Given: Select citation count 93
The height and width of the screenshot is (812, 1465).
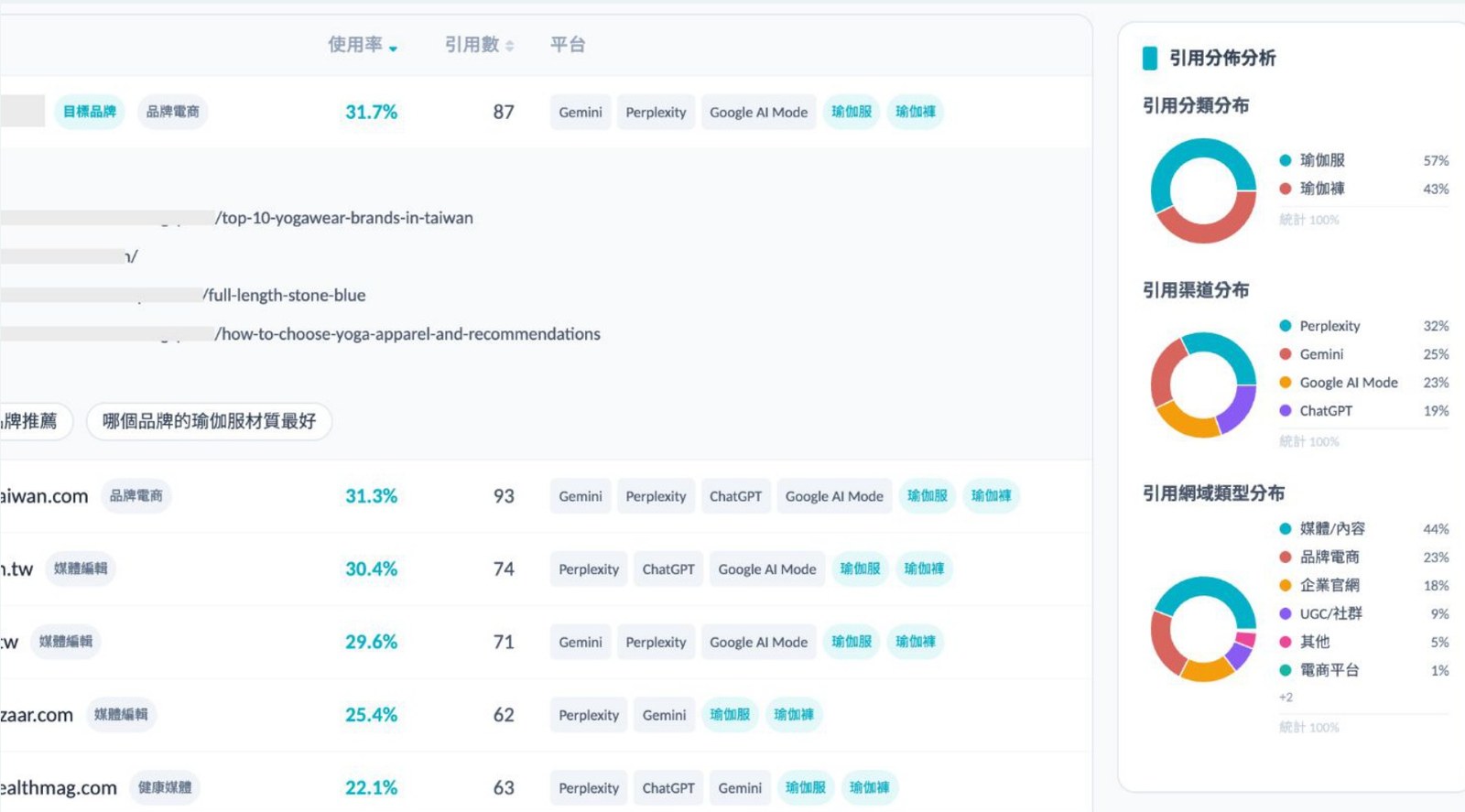Looking at the screenshot, I should point(504,496).
